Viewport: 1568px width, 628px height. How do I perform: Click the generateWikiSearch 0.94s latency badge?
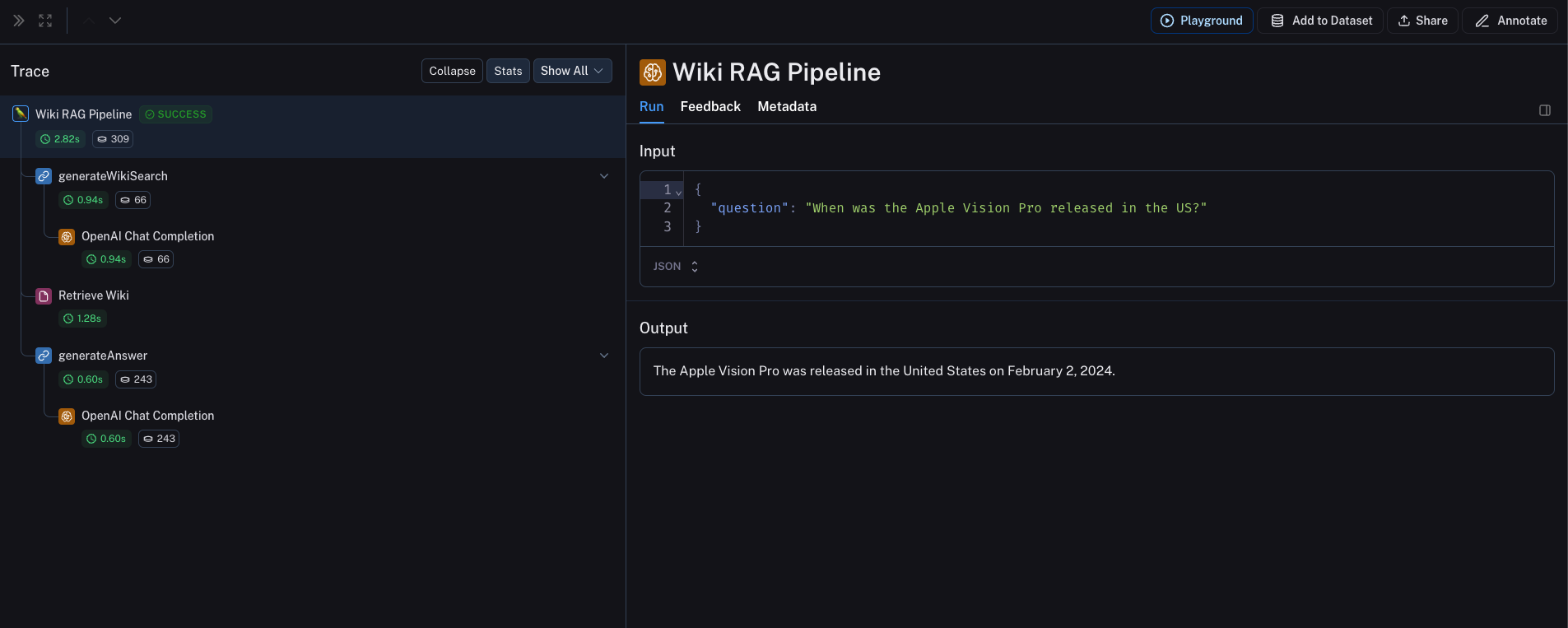pos(83,200)
